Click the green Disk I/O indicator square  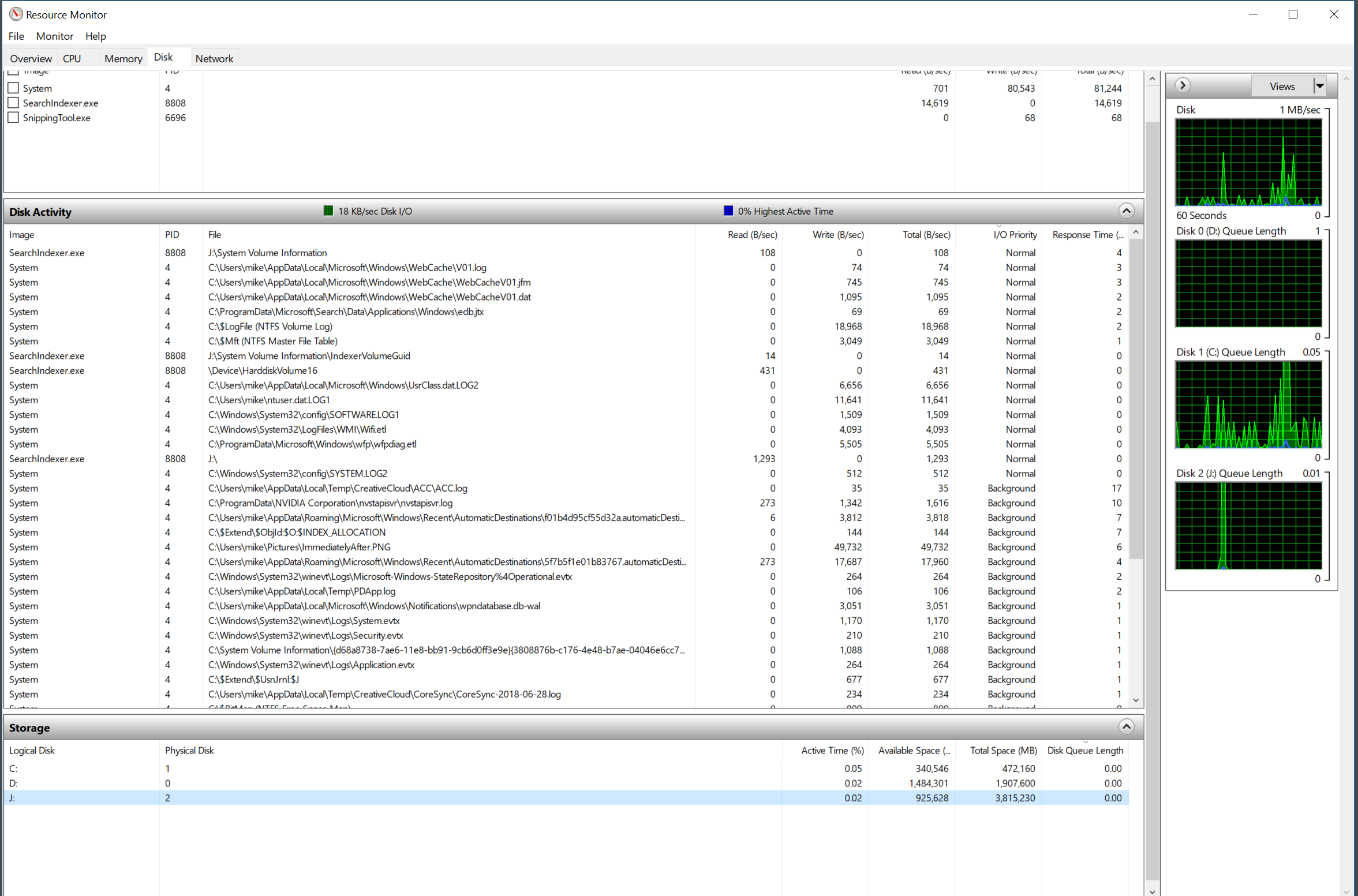point(328,211)
